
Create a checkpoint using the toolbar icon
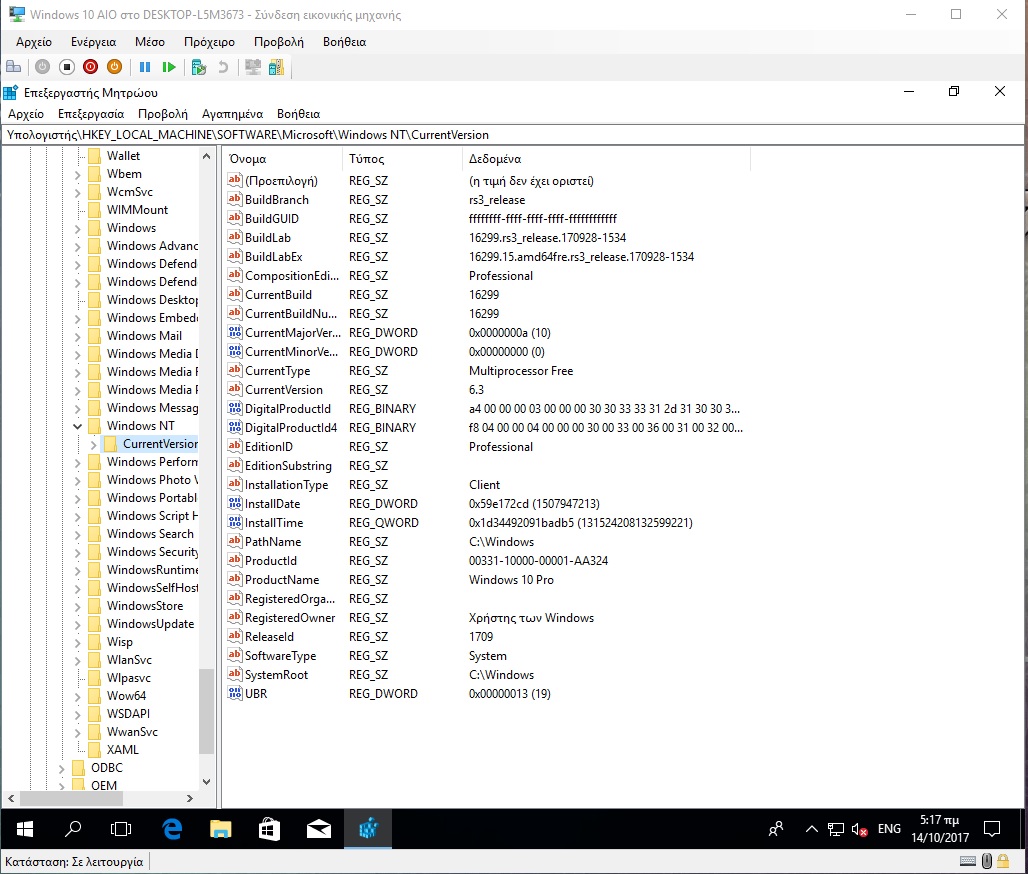pyautogui.click(x=199, y=67)
